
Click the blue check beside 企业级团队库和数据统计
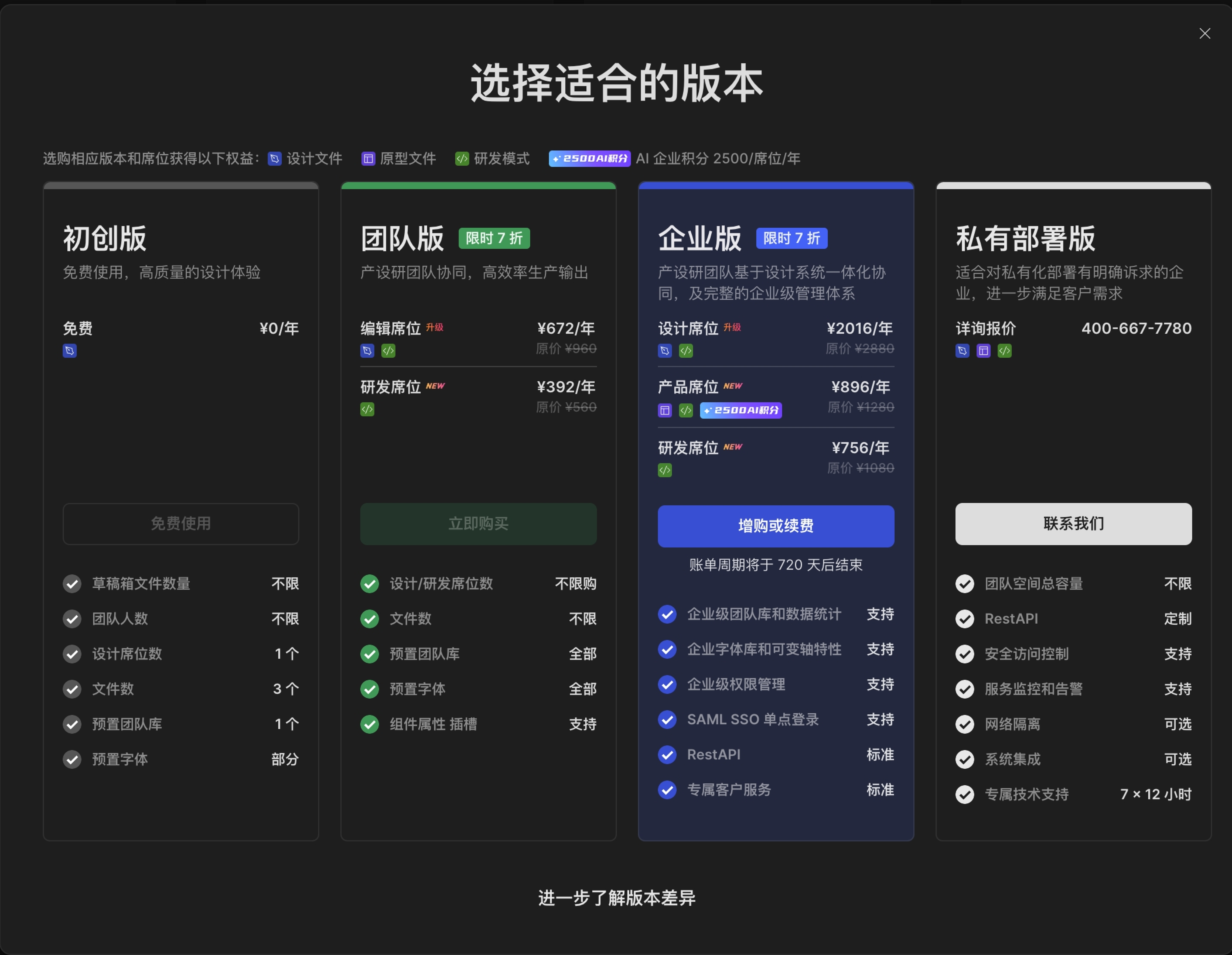(667, 614)
